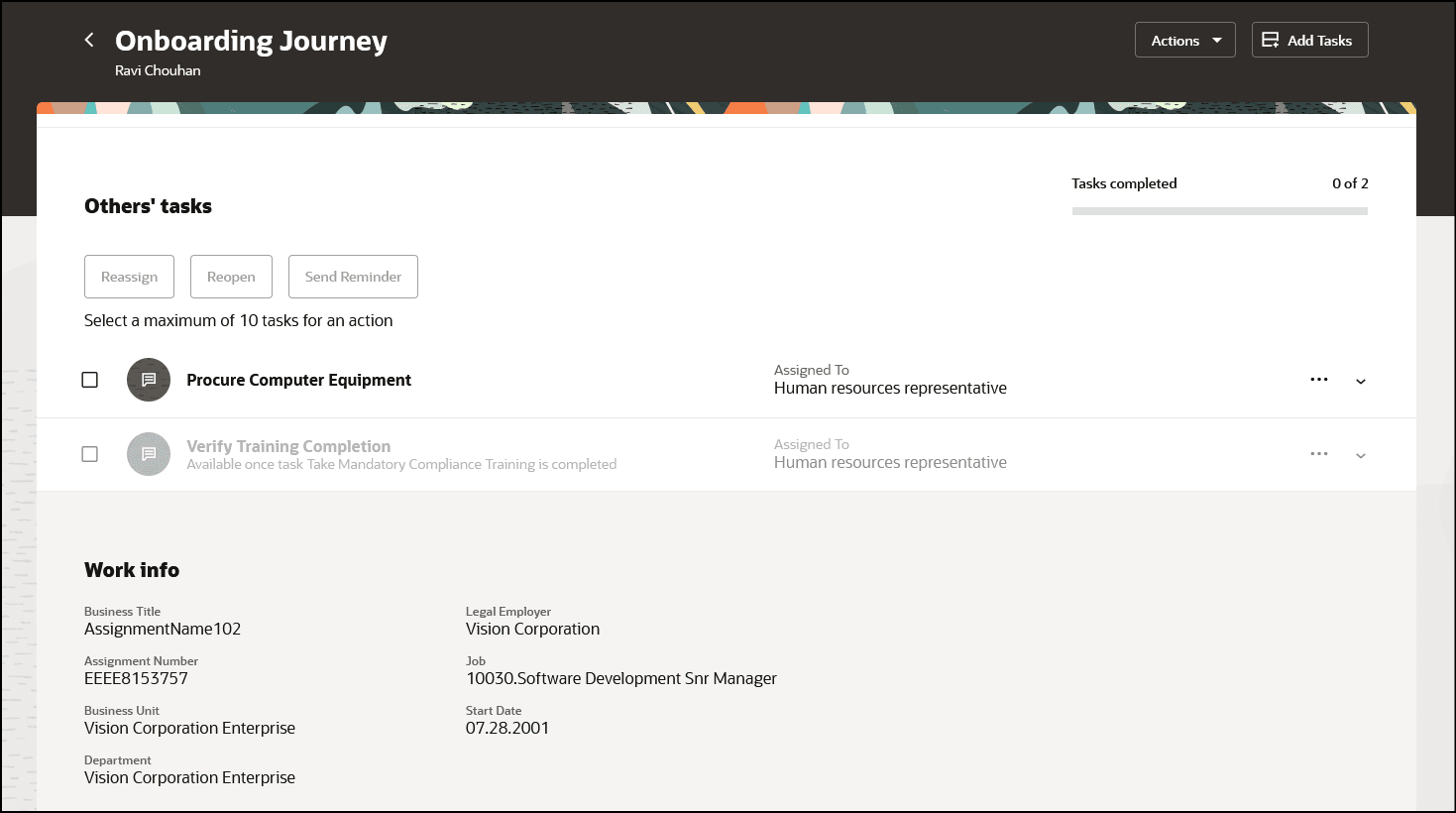
Task: Click the Onboarding Journey page title
Action: pyautogui.click(x=251, y=41)
